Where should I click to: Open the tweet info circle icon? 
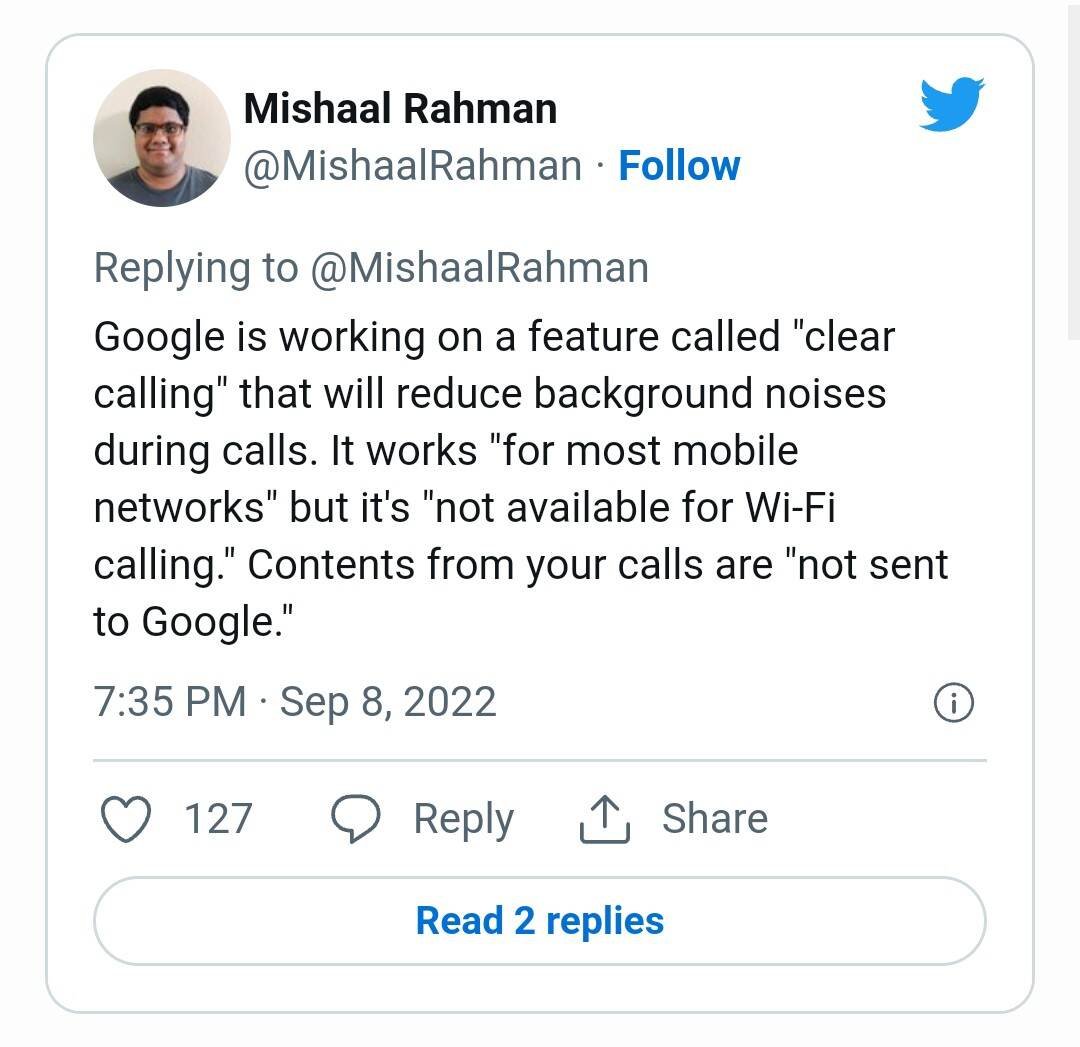(x=954, y=702)
